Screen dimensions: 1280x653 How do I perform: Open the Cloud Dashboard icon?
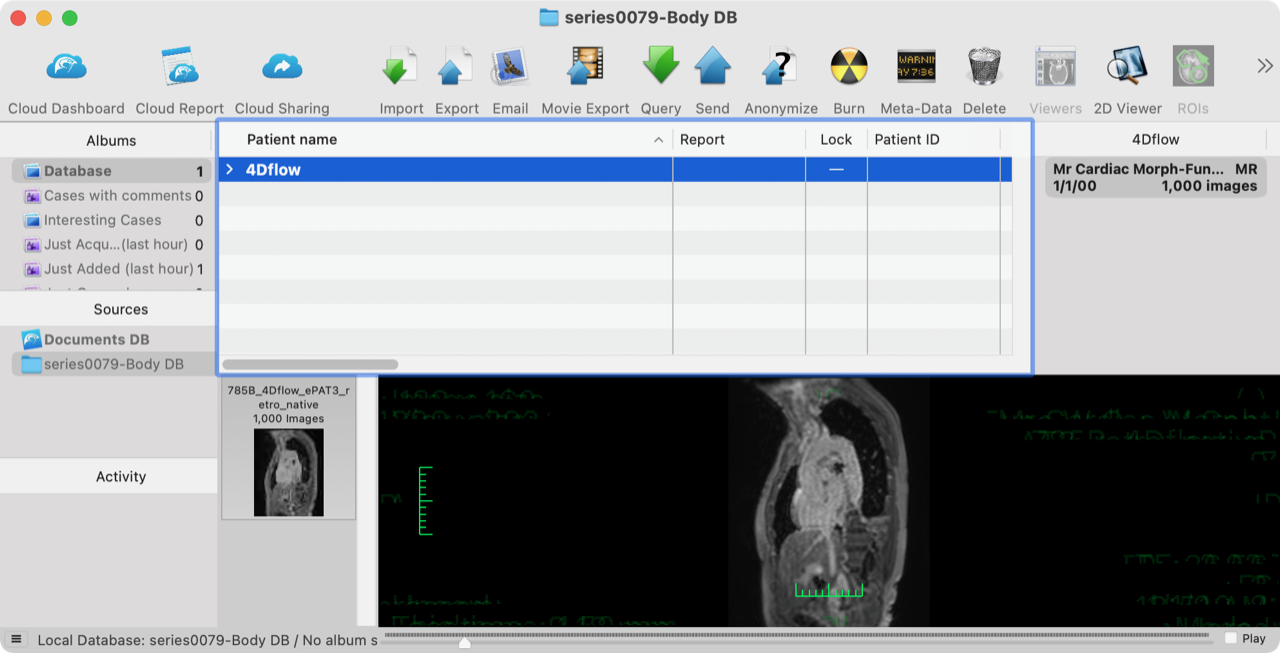click(66, 68)
